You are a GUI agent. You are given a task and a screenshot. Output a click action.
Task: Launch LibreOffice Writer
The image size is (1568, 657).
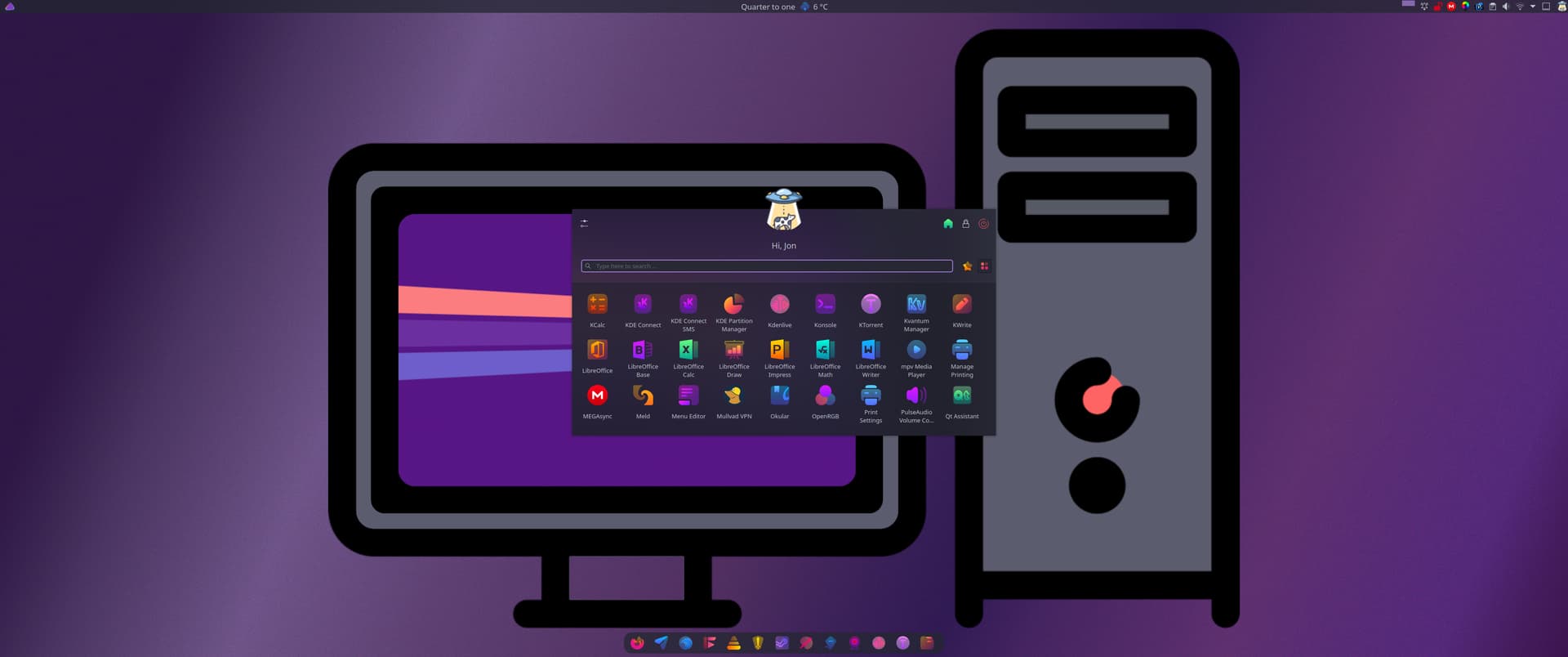[x=871, y=351]
